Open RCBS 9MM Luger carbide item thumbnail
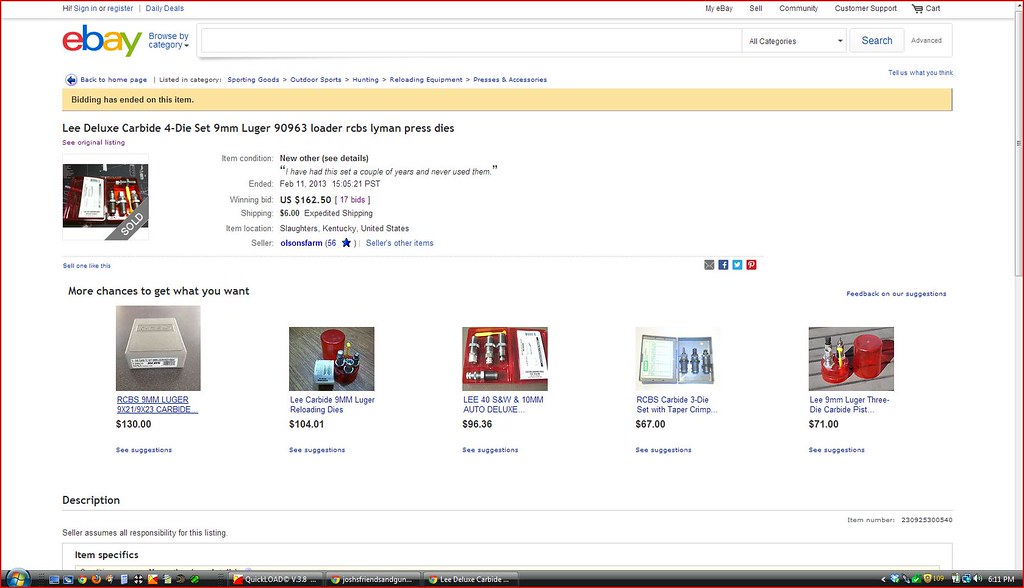 click(x=158, y=348)
